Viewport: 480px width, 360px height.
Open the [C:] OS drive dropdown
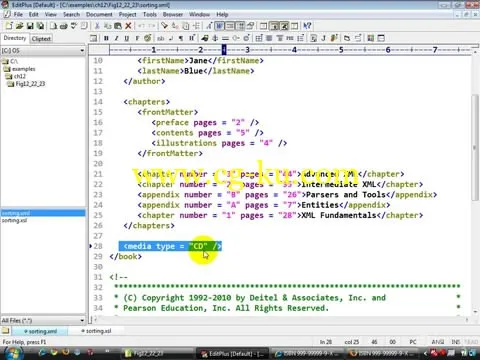coord(43,51)
